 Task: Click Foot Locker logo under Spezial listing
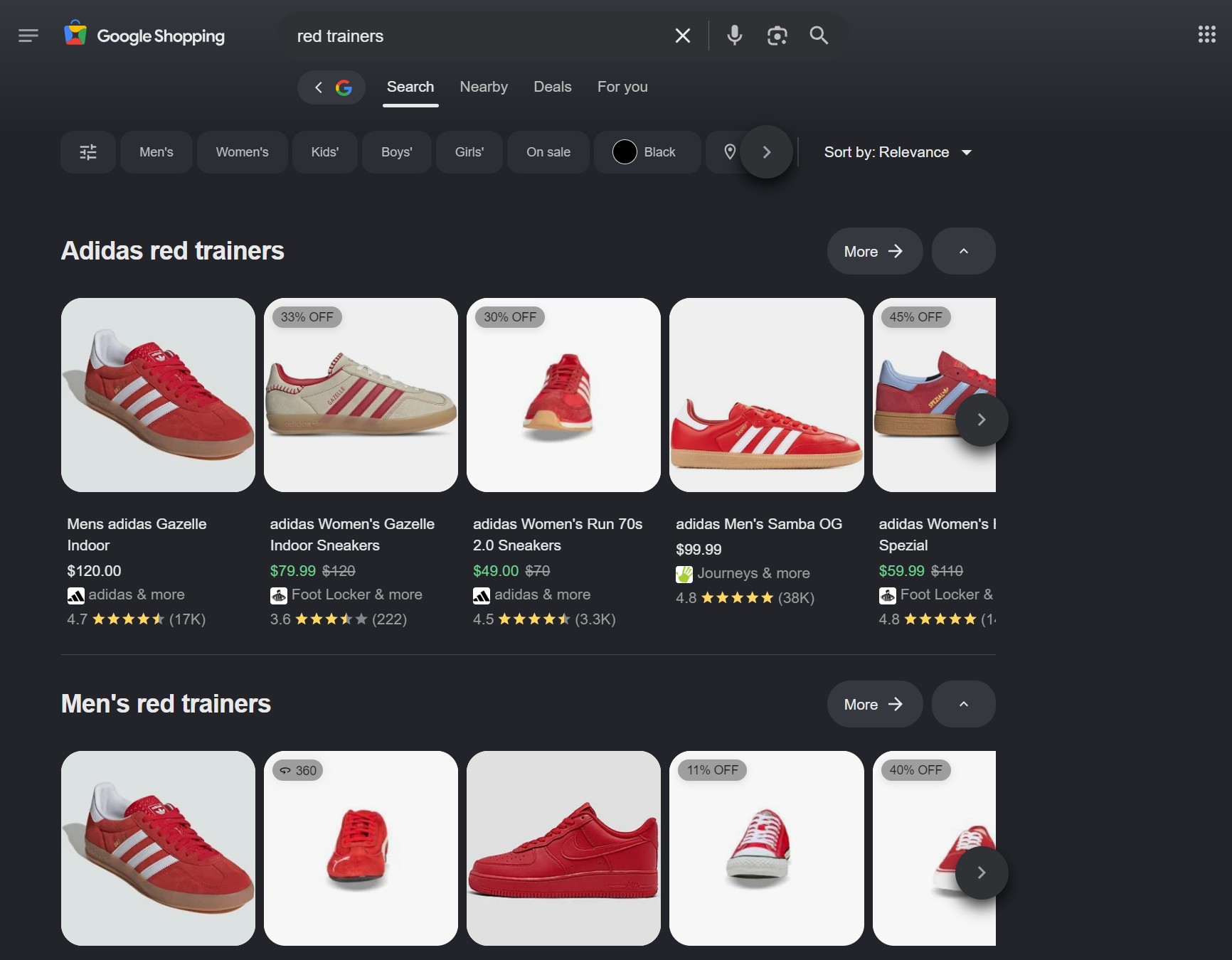[888, 595]
